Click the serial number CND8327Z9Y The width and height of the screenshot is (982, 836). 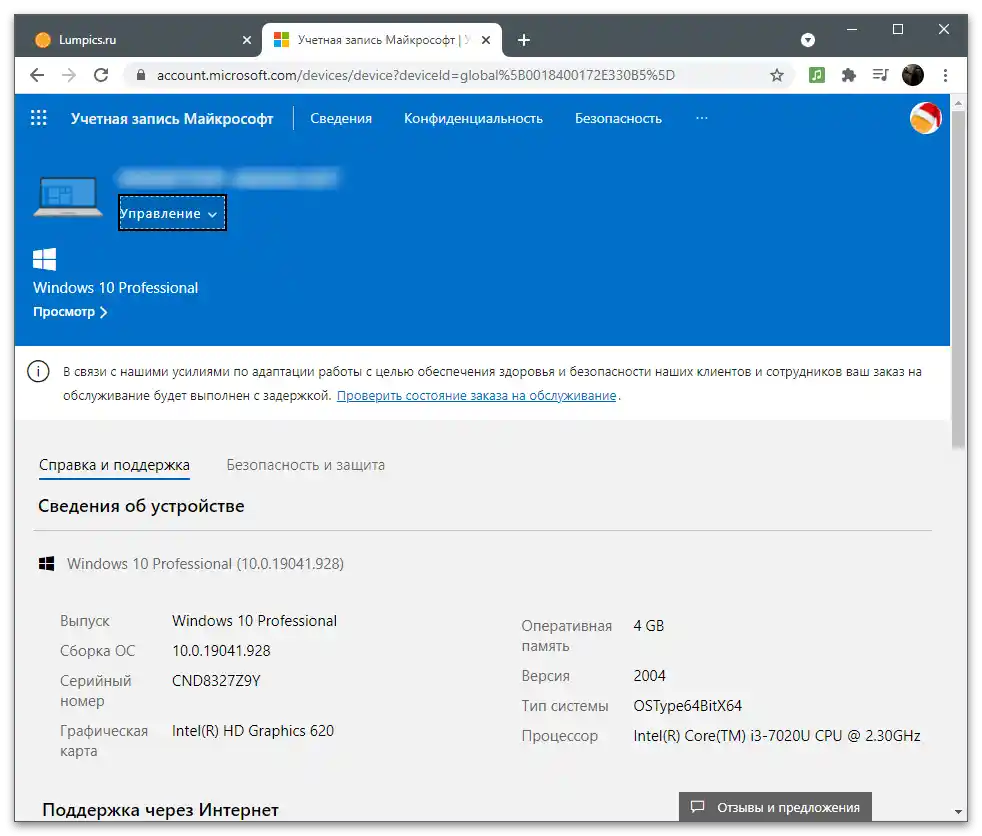[216, 681]
